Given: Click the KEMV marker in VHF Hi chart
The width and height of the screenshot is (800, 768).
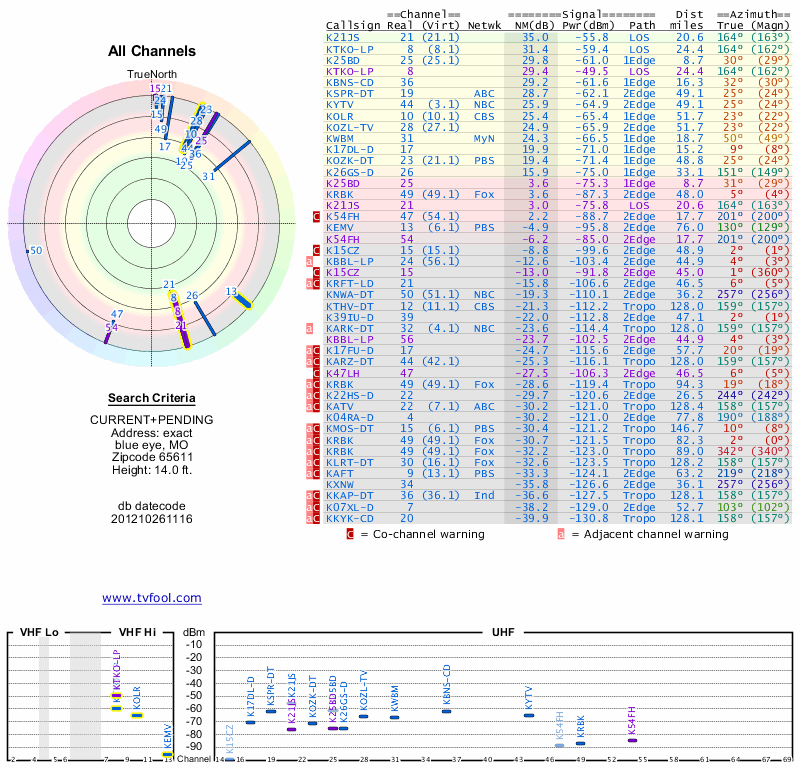Looking at the screenshot, I should click(x=168, y=753).
